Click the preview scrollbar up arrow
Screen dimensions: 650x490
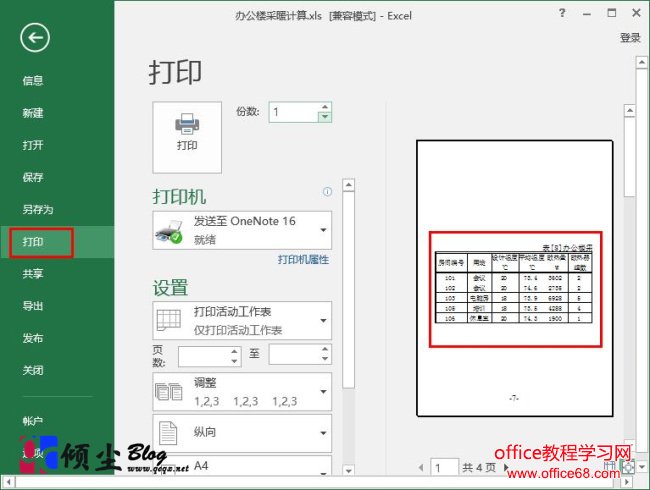point(630,111)
